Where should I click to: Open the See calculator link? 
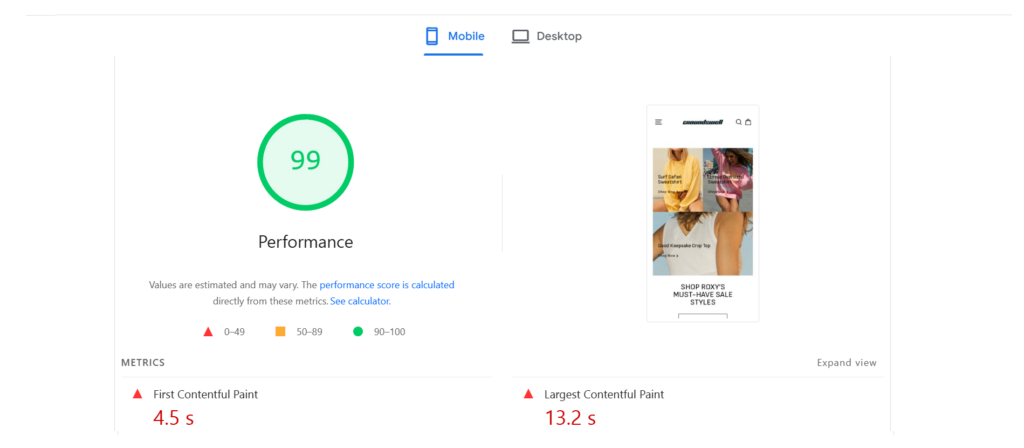point(360,301)
